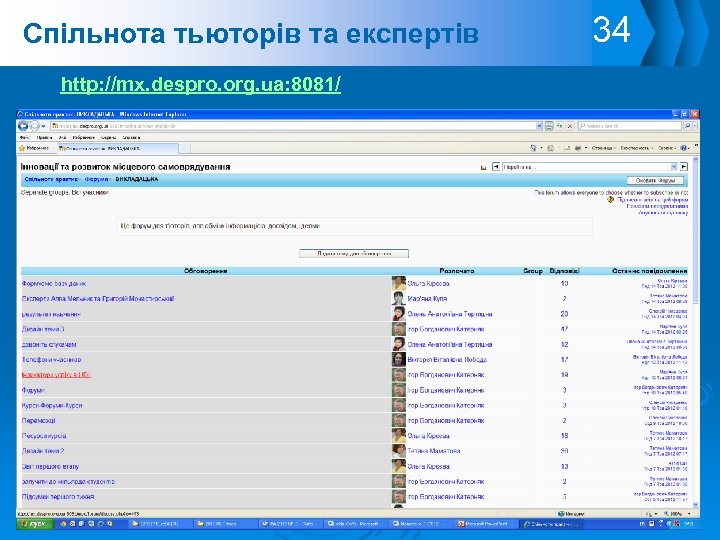Click inside the IE address bar
Image resolution: width=720 pixels, height=540 pixels.
tap(294, 126)
